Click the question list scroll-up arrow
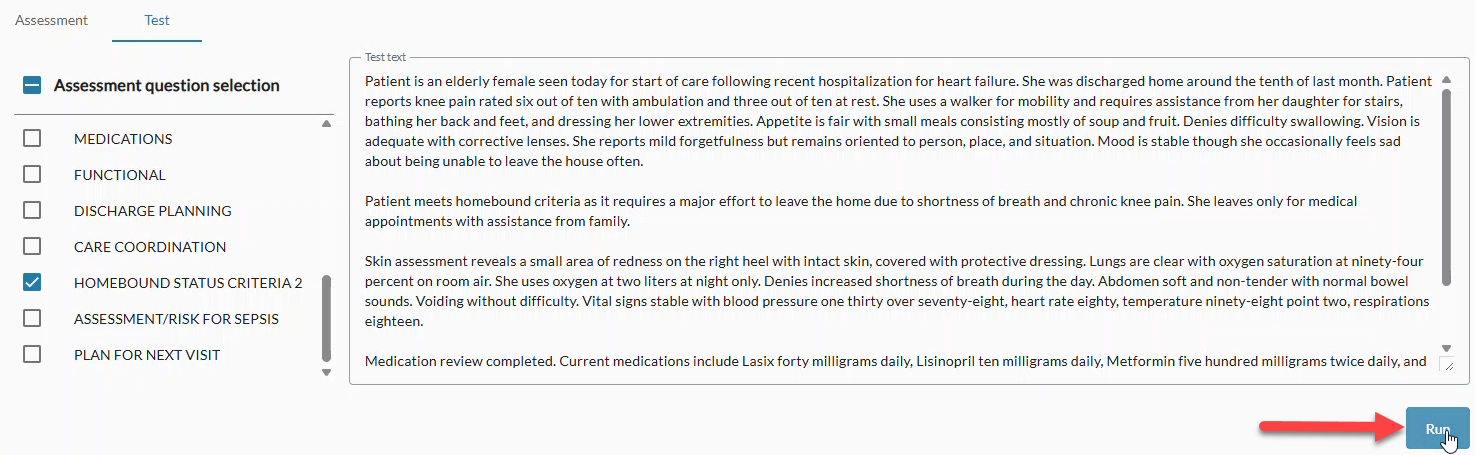1475x455 pixels. point(326,124)
